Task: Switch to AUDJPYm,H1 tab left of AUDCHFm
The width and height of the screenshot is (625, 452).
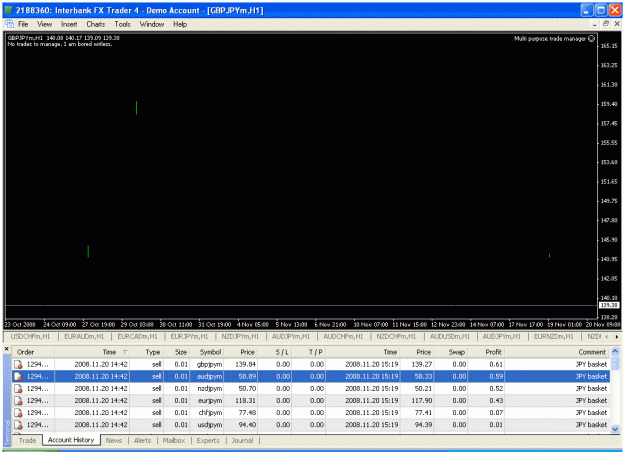Action: (291, 336)
